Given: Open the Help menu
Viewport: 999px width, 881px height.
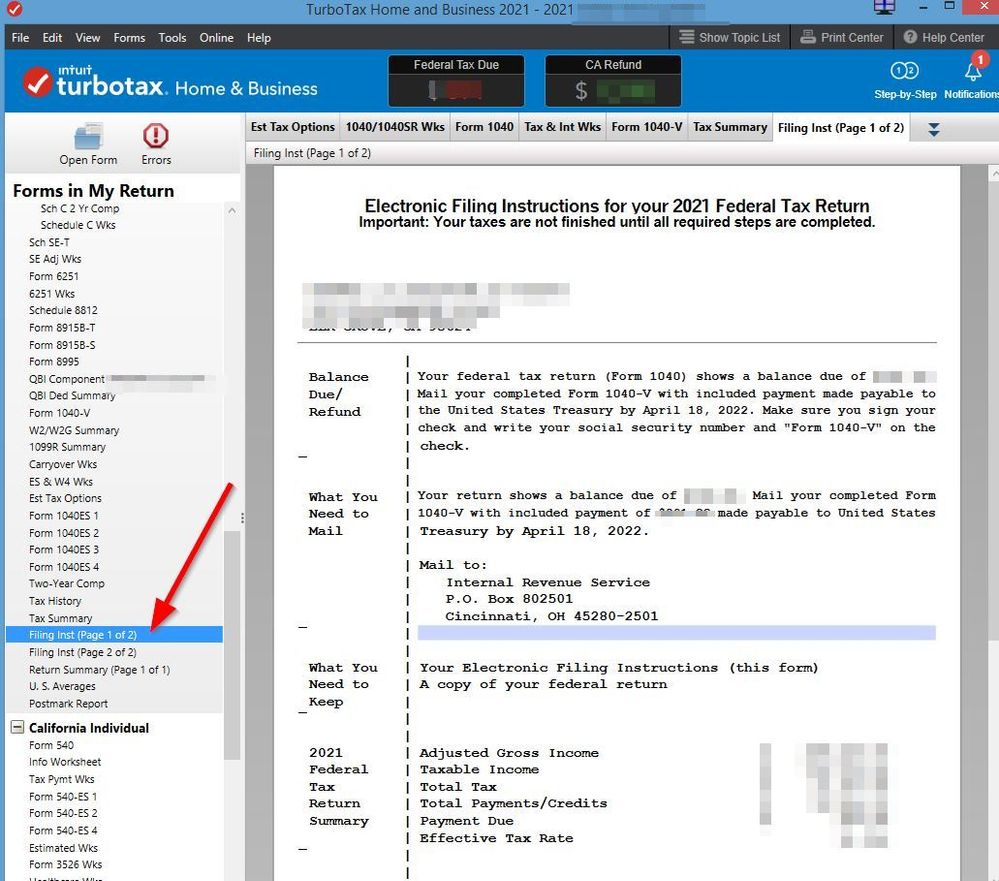Looking at the screenshot, I should click(x=259, y=38).
